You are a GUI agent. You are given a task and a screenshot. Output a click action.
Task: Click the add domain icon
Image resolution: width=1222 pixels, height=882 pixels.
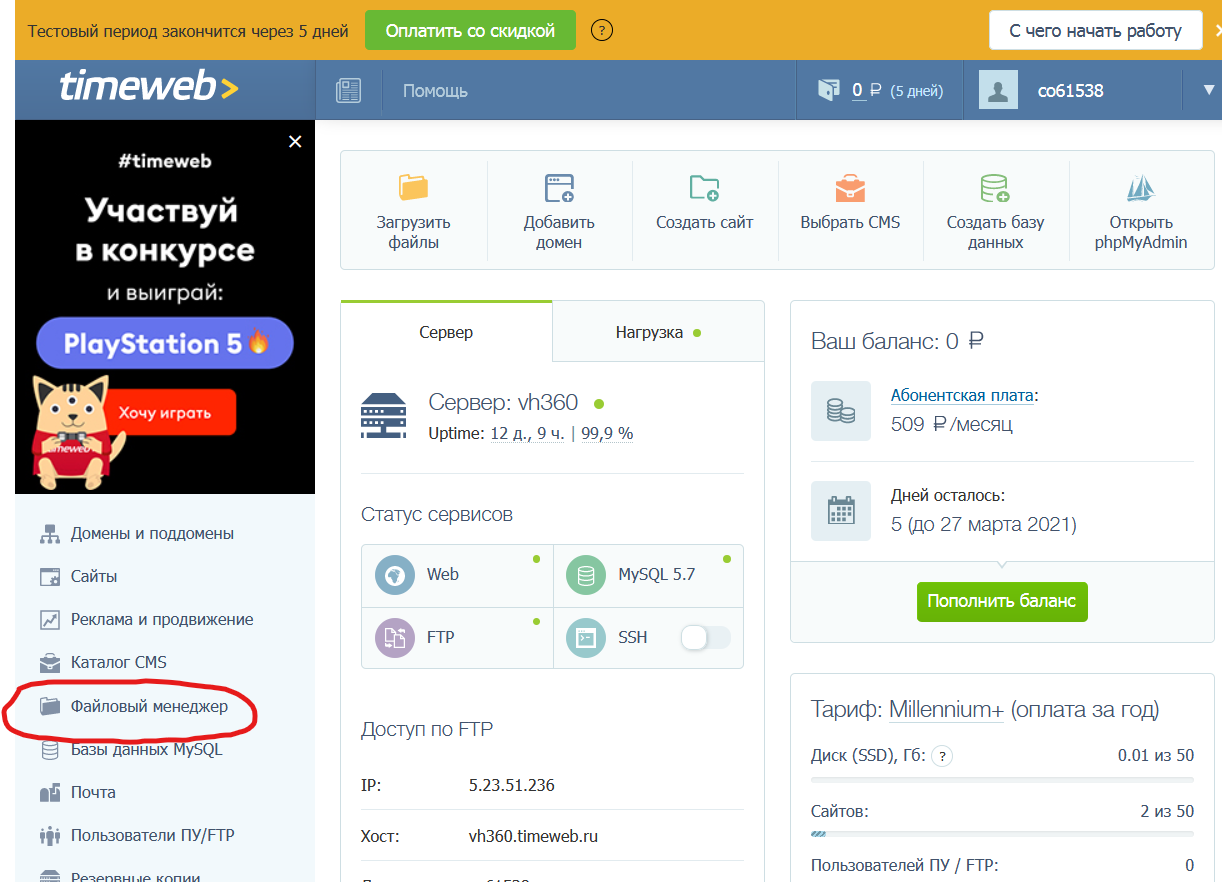pos(559,187)
